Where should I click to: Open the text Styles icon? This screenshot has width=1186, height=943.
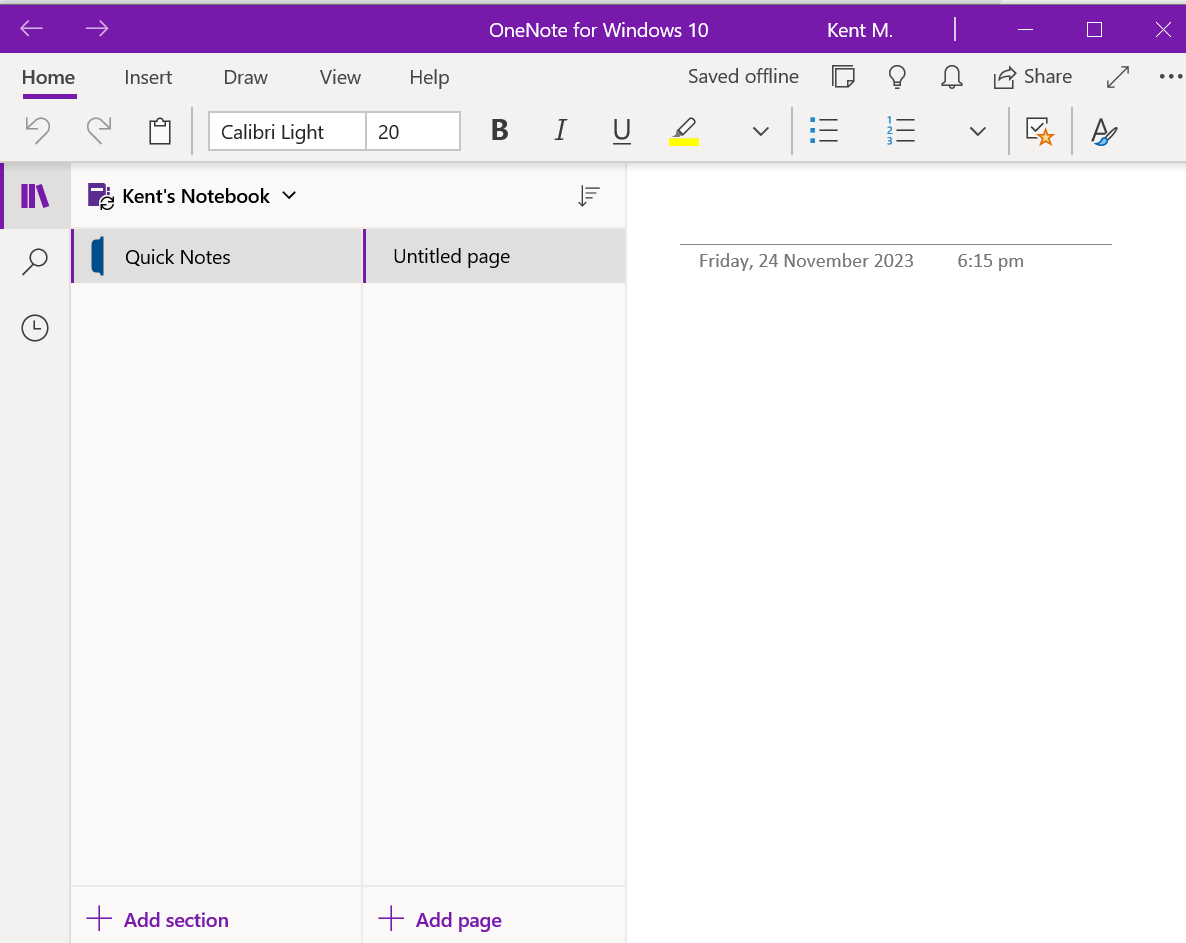tap(1104, 132)
